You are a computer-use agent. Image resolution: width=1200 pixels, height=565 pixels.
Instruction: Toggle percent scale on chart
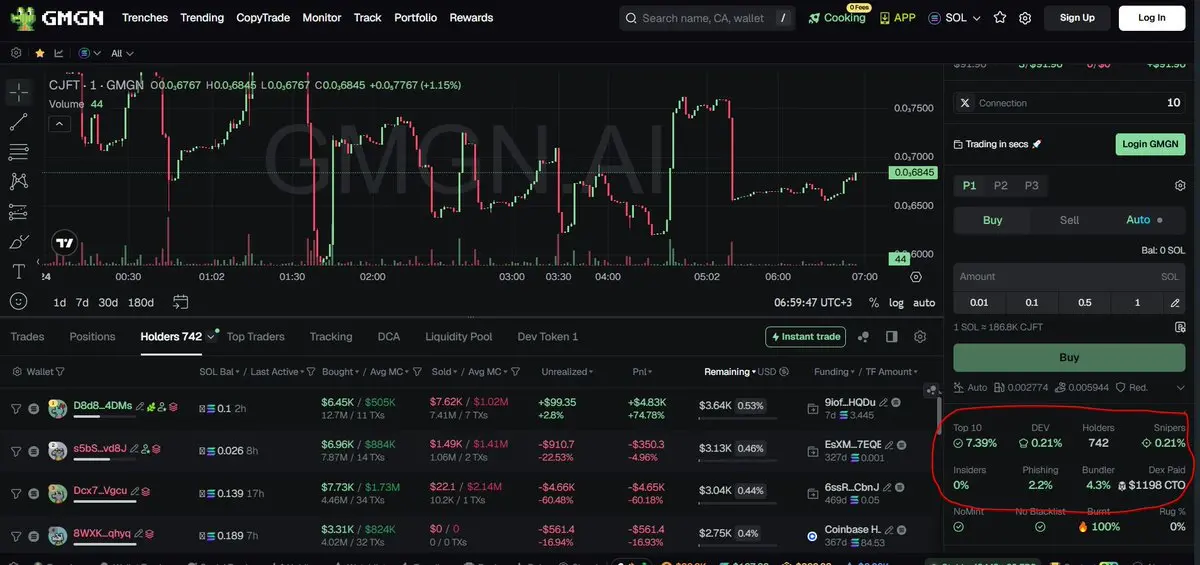(874, 302)
